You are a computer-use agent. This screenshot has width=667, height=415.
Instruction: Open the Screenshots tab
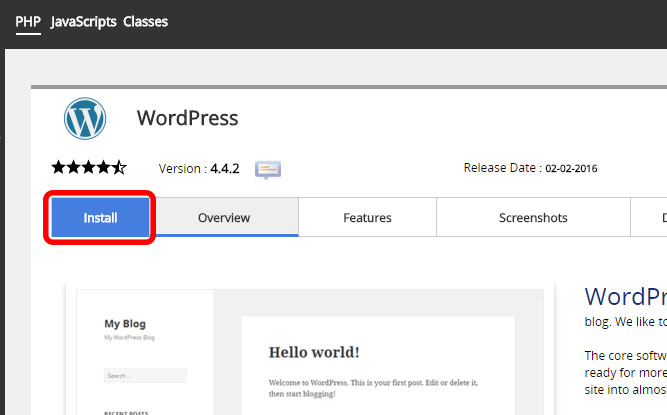pyautogui.click(x=533, y=218)
